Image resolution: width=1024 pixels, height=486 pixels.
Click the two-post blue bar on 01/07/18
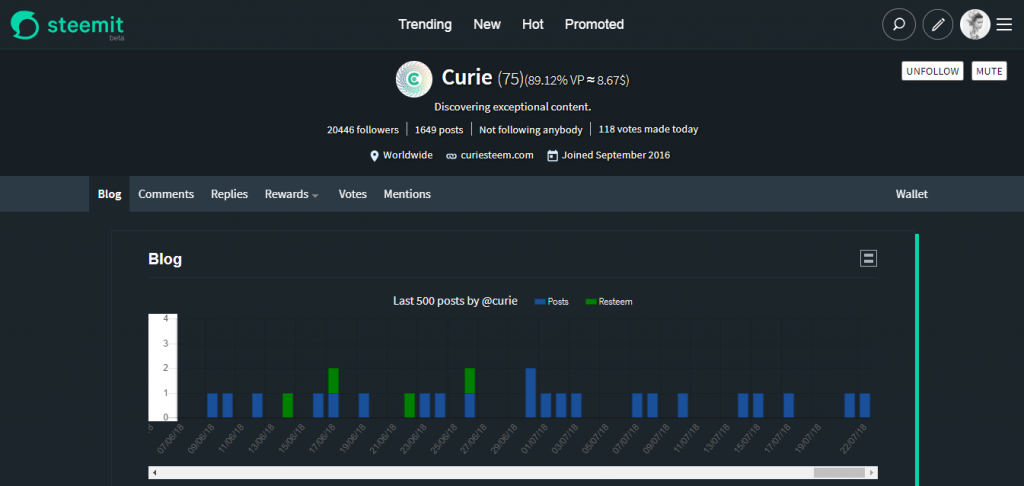pyautogui.click(x=531, y=393)
